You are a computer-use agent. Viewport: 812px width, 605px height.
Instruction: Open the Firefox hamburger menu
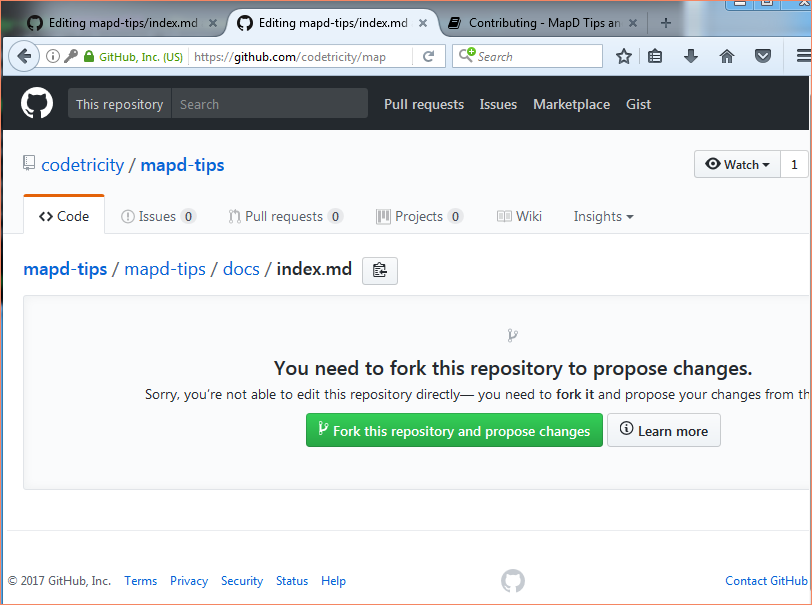pyautogui.click(x=804, y=56)
